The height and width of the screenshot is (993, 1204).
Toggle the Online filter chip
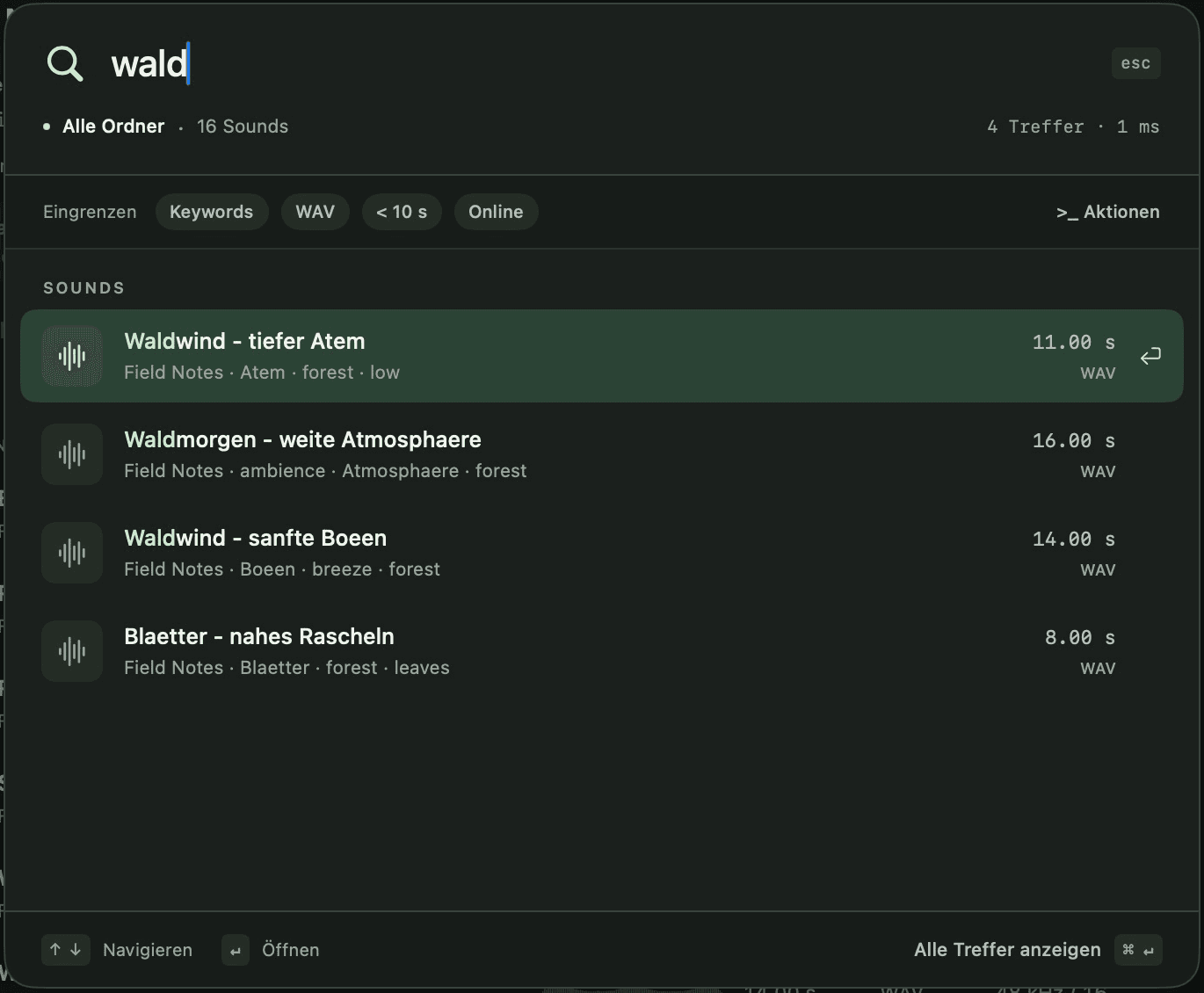pyautogui.click(x=496, y=212)
